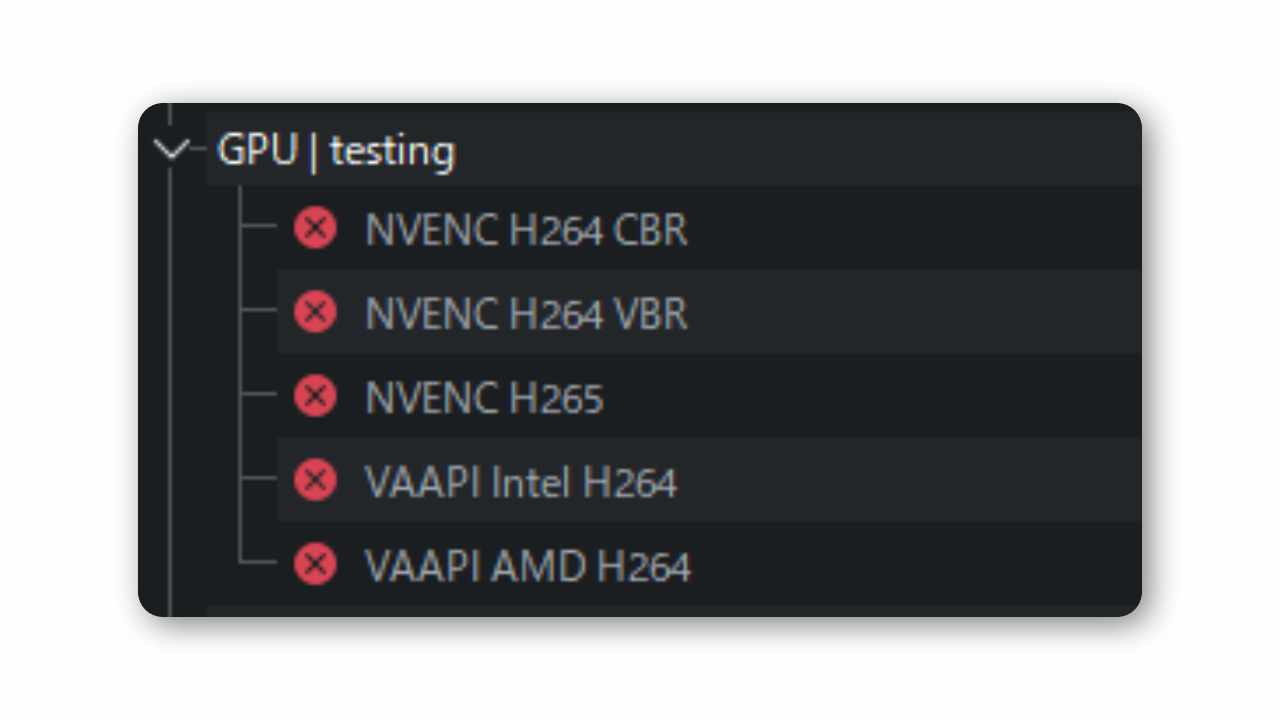The image size is (1280, 720).
Task: Select the NVENC H264 CBR test label
Action: (x=526, y=230)
